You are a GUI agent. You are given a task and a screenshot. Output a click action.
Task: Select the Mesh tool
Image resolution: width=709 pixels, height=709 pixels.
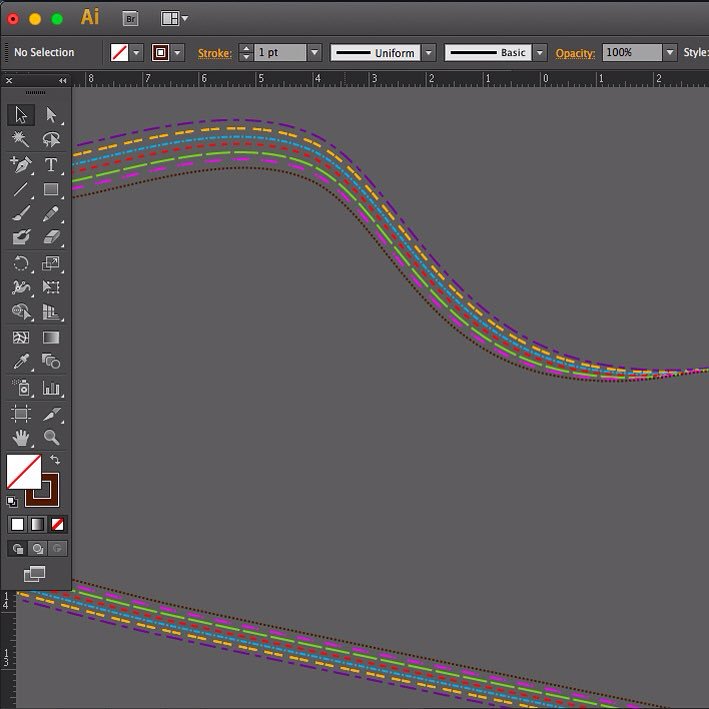click(21, 337)
